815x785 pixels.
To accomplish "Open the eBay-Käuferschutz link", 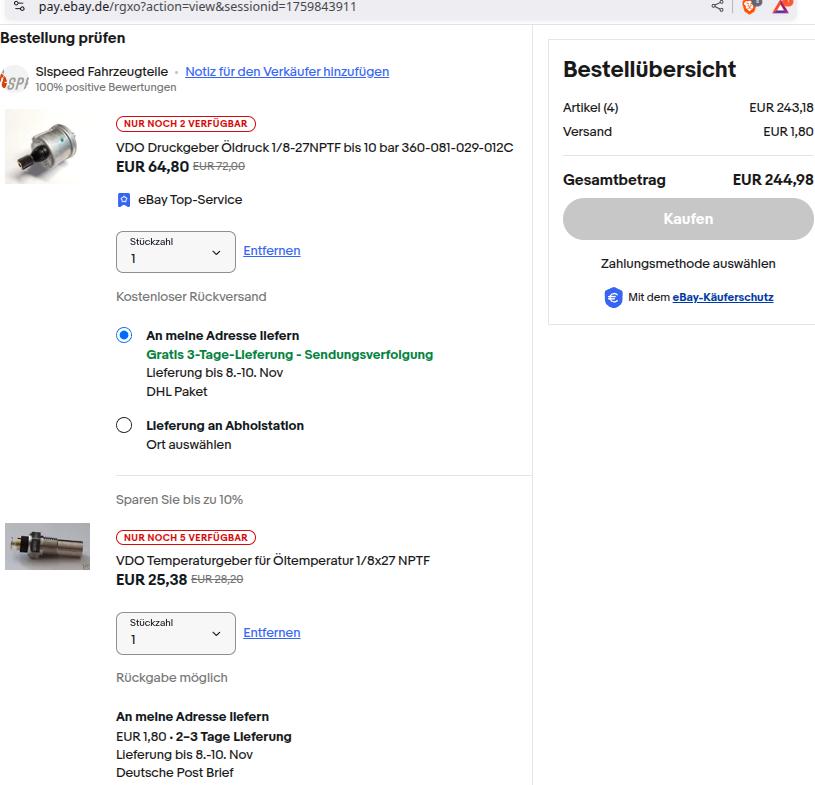I will tap(723, 297).
